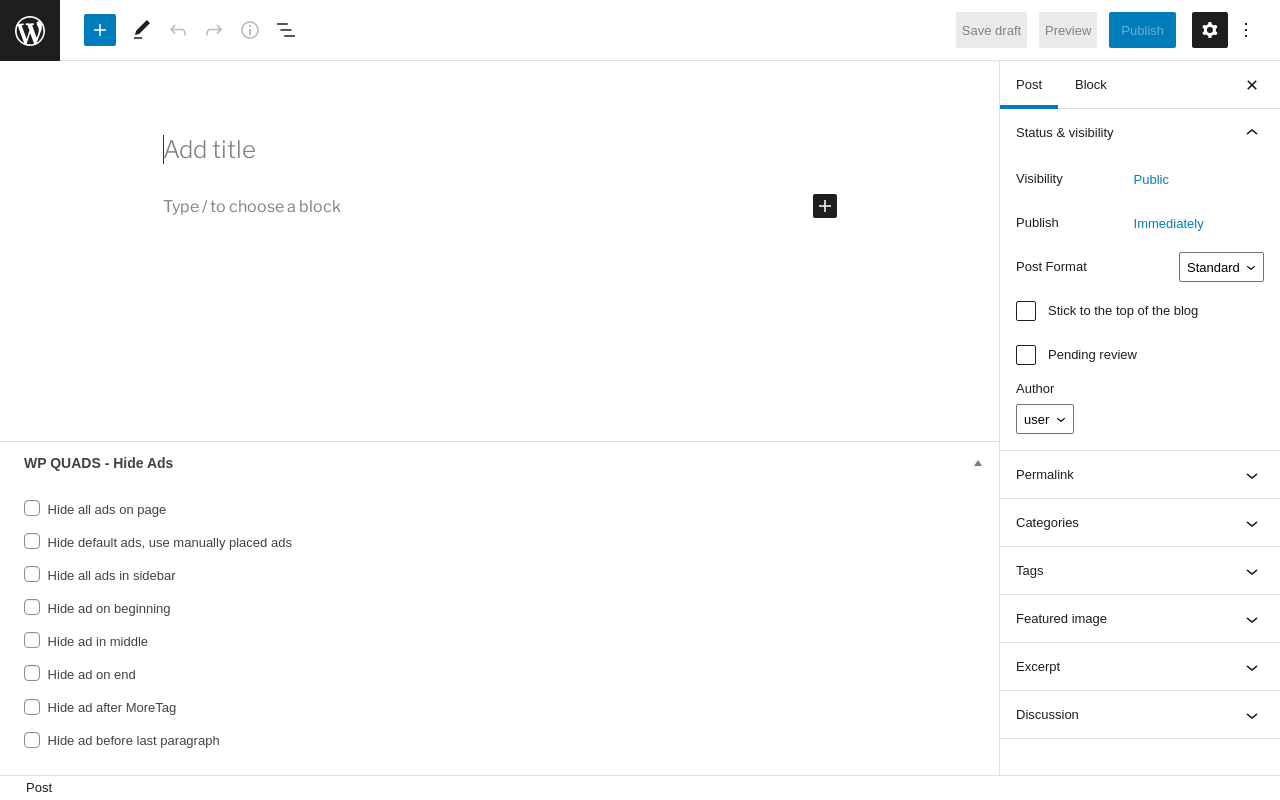Open the Author user dropdown
The width and height of the screenshot is (1280, 800).
click(1045, 419)
